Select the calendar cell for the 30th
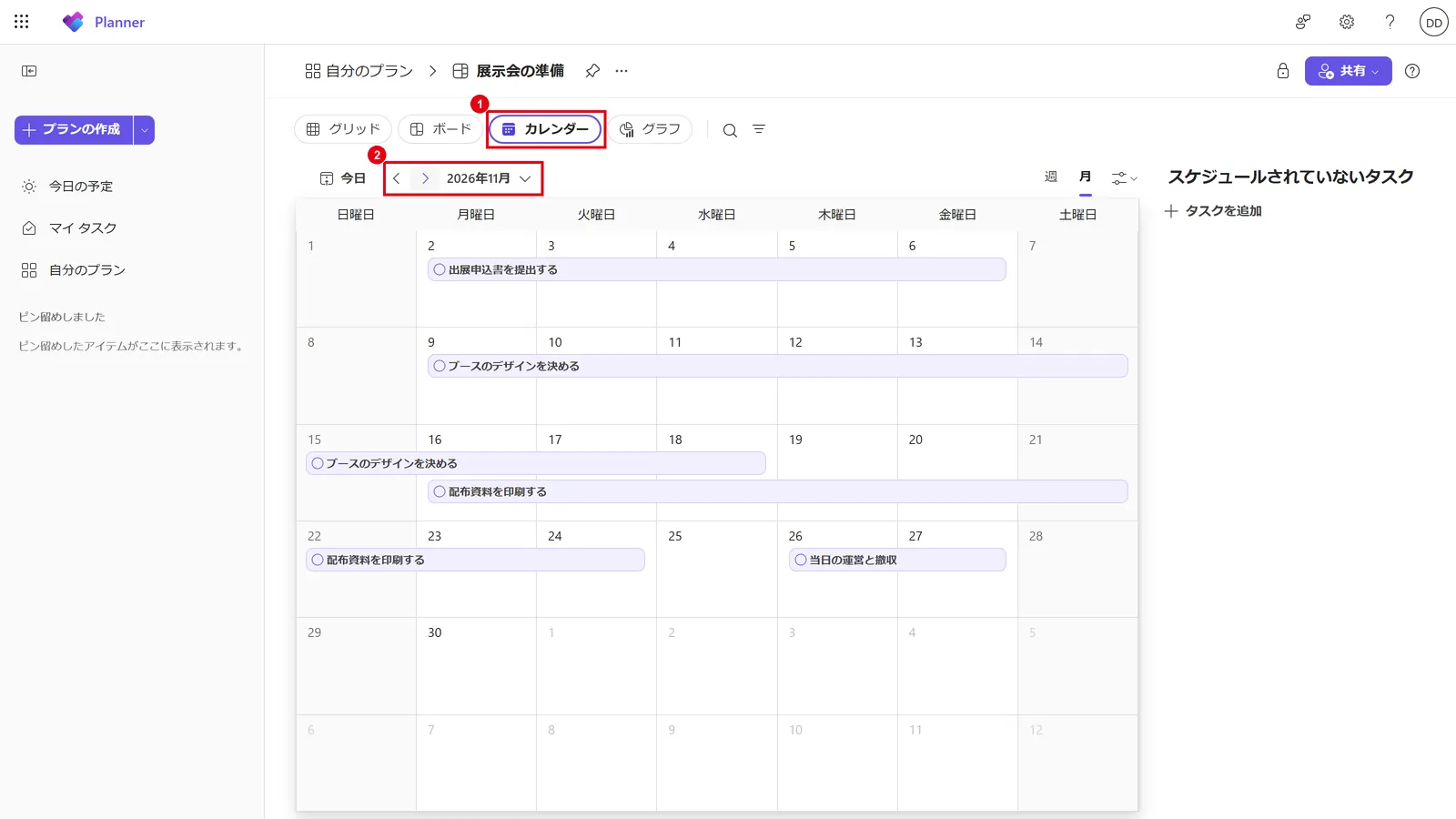Screen dimensions: 1456x819 (476, 666)
